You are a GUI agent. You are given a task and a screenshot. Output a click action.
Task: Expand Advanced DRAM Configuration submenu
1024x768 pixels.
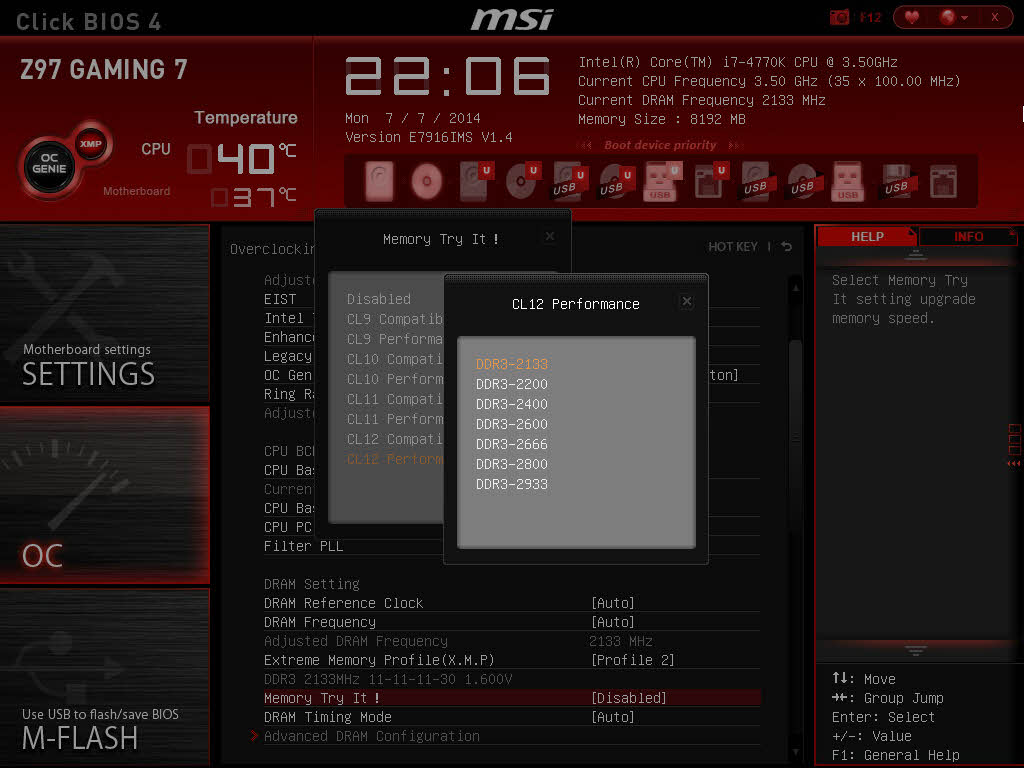point(372,736)
